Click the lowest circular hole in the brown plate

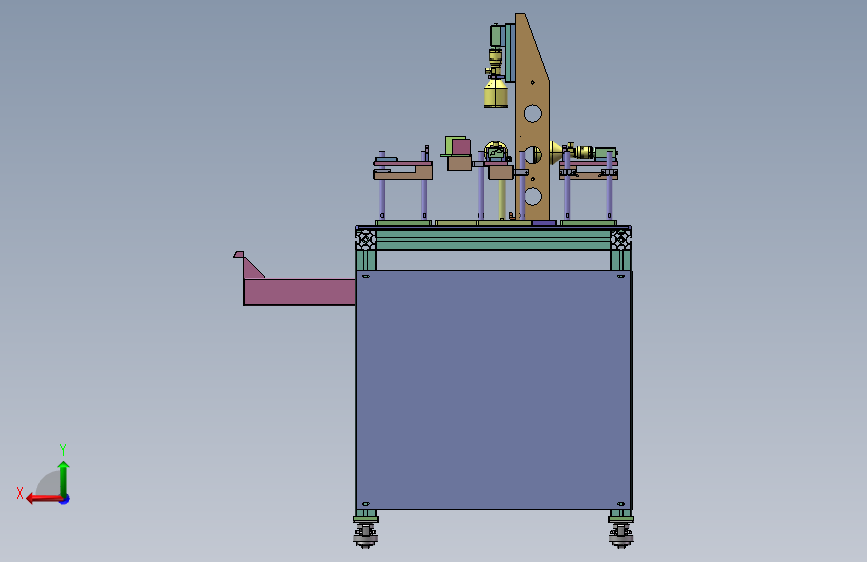(x=533, y=196)
